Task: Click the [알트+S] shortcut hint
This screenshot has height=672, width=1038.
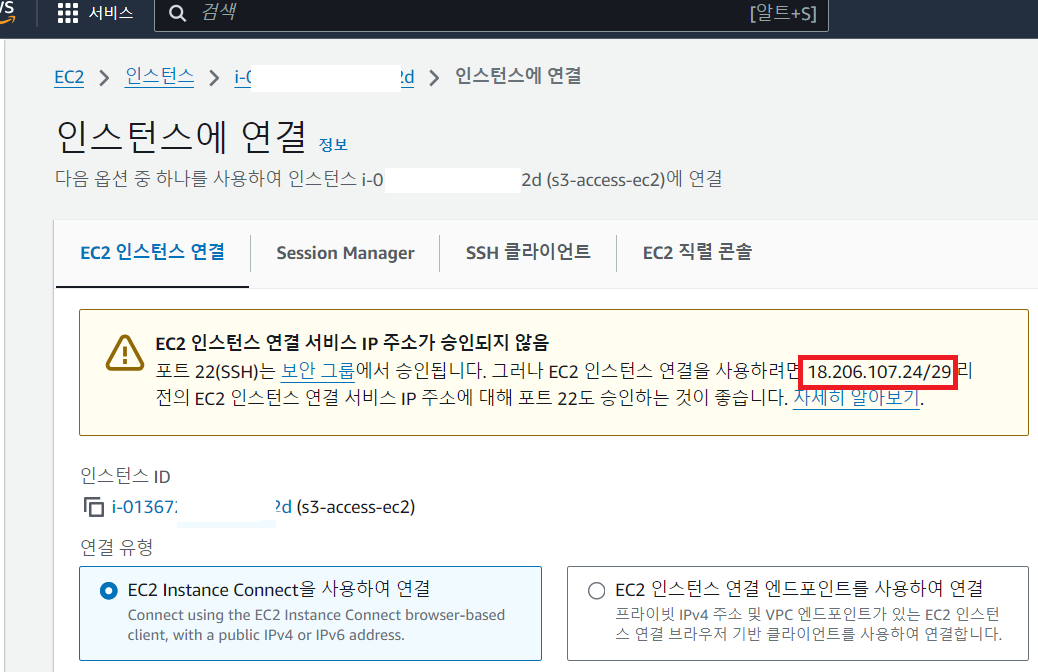Action: [783, 13]
